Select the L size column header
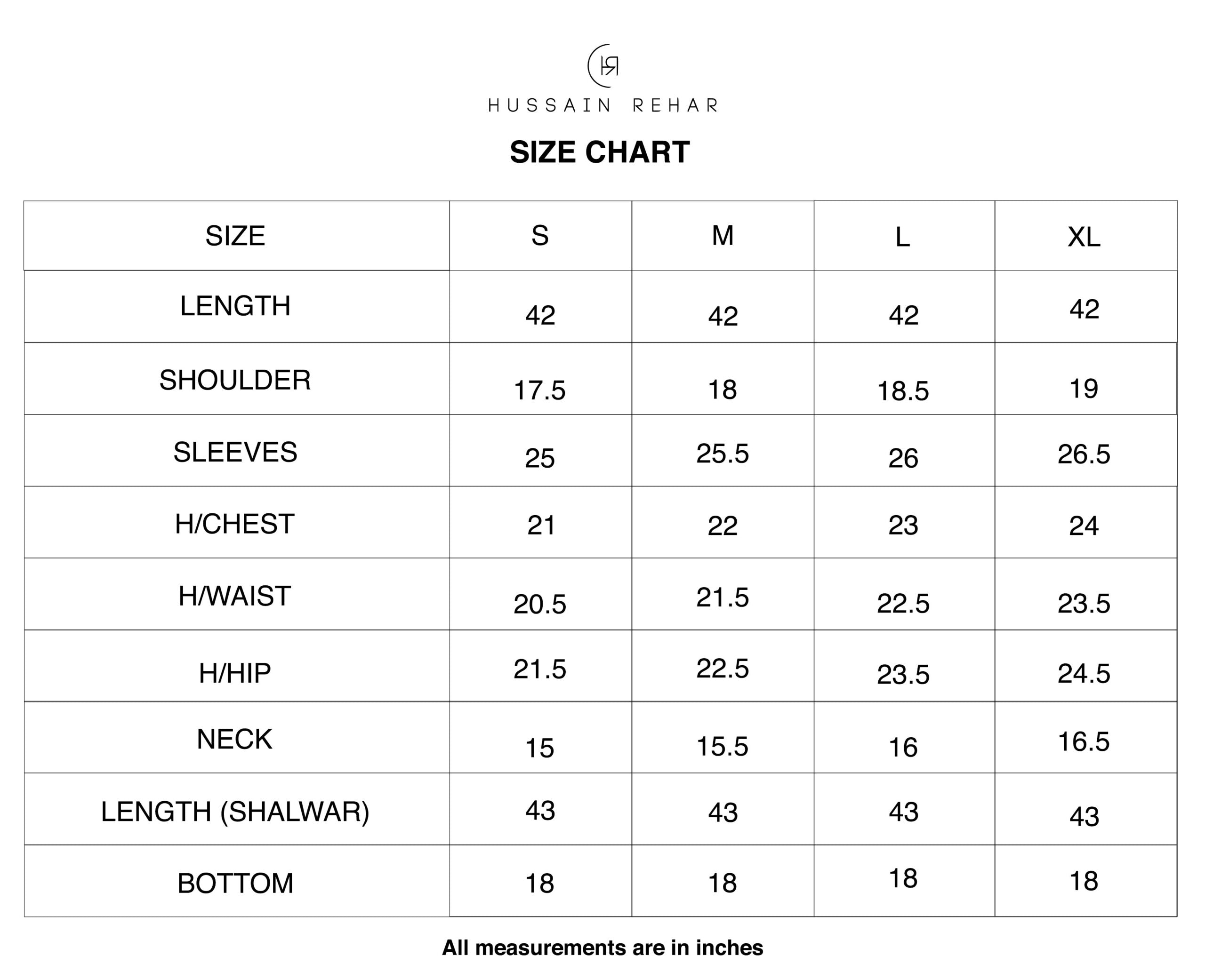The image size is (1205, 980). pyautogui.click(x=902, y=237)
